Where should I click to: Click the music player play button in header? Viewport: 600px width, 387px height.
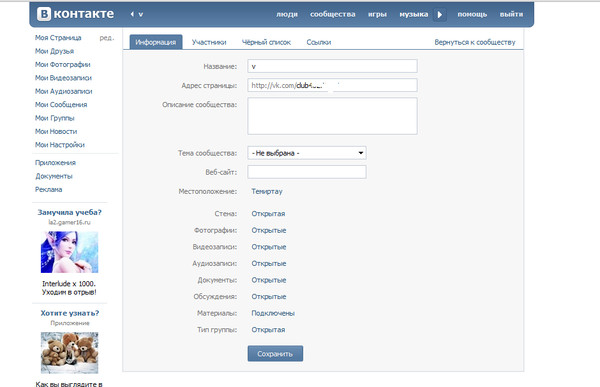click(440, 15)
